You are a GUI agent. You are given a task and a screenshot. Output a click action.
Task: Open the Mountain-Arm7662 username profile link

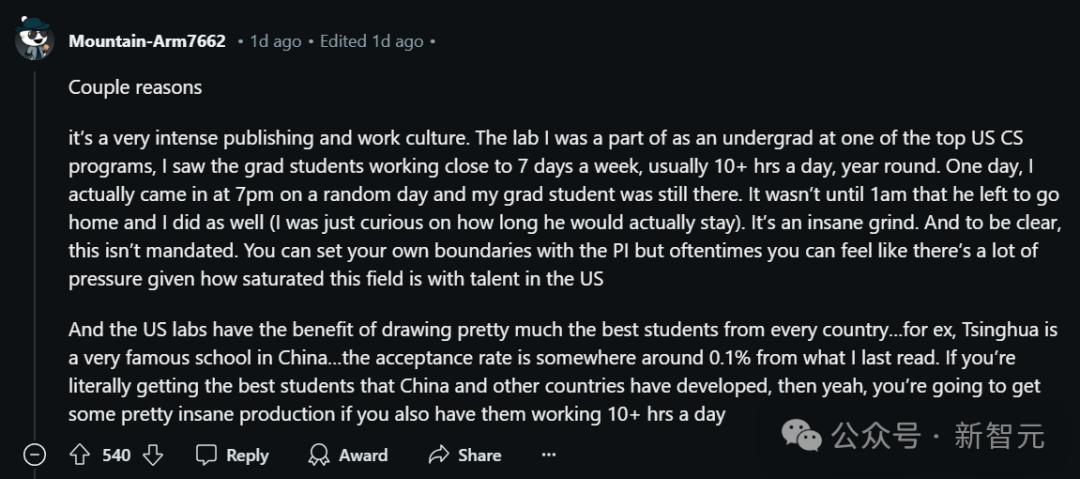pyautogui.click(x=147, y=41)
